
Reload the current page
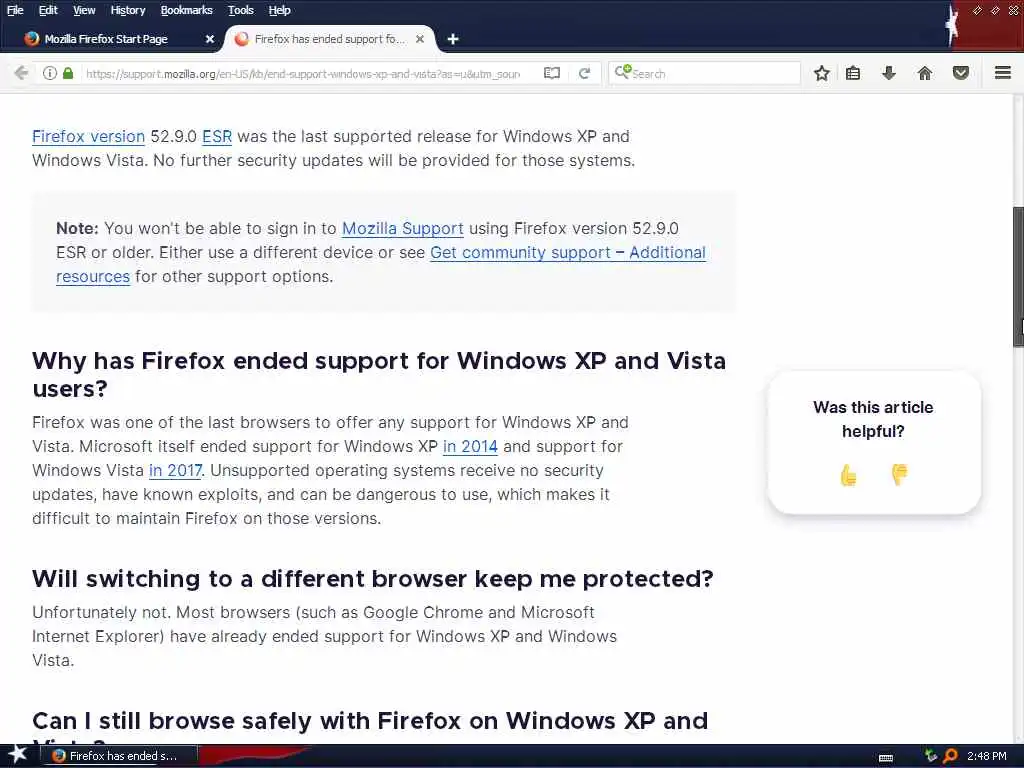(x=584, y=73)
